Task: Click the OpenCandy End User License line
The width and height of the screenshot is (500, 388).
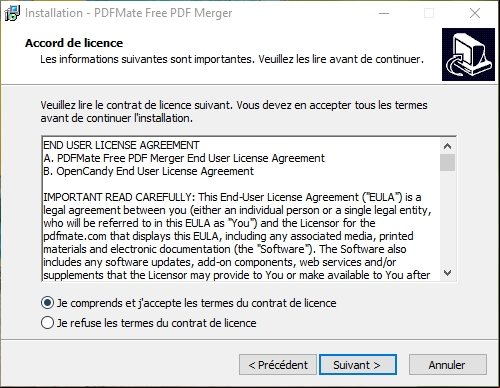Action: pyautogui.click(x=148, y=171)
